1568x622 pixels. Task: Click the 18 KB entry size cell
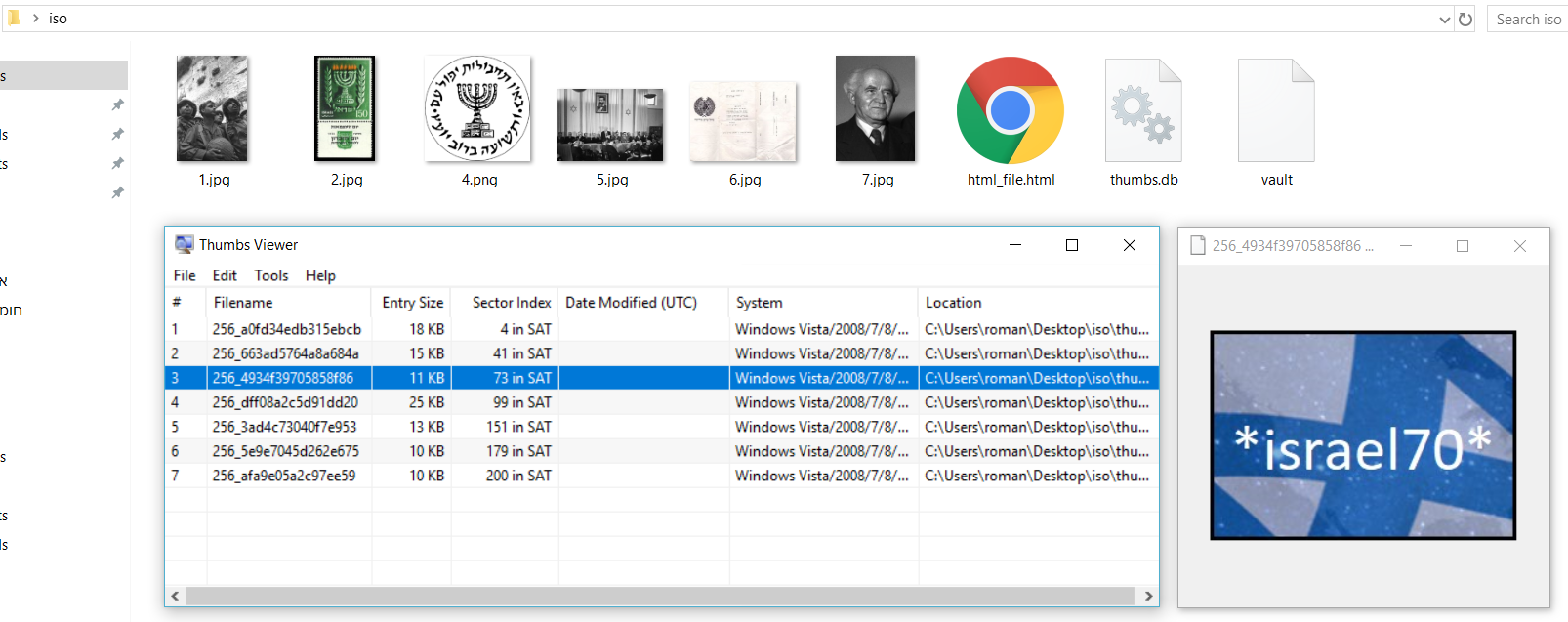point(427,329)
